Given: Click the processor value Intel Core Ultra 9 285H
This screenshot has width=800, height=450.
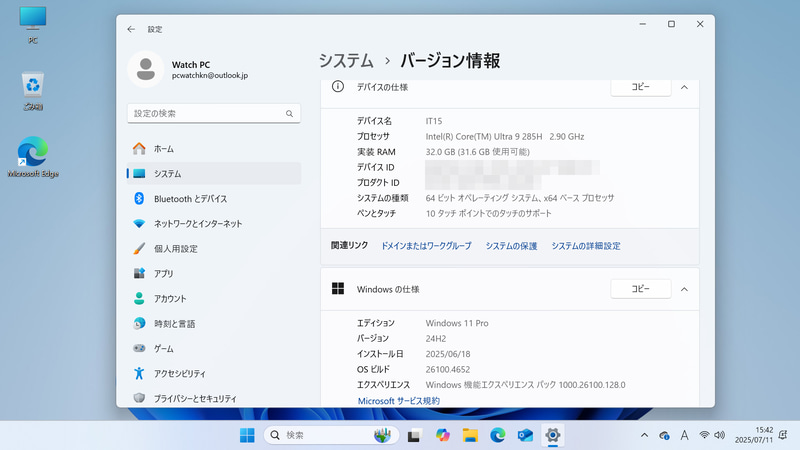Looking at the screenshot, I should pyautogui.click(x=505, y=136).
